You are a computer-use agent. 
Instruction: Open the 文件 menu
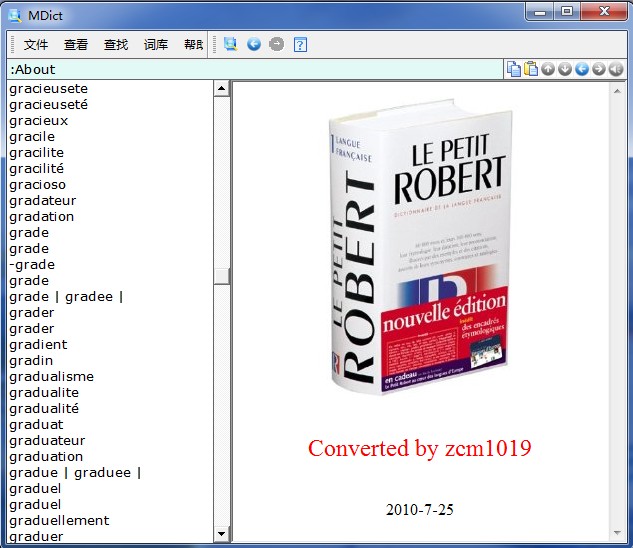pos(36,45)
